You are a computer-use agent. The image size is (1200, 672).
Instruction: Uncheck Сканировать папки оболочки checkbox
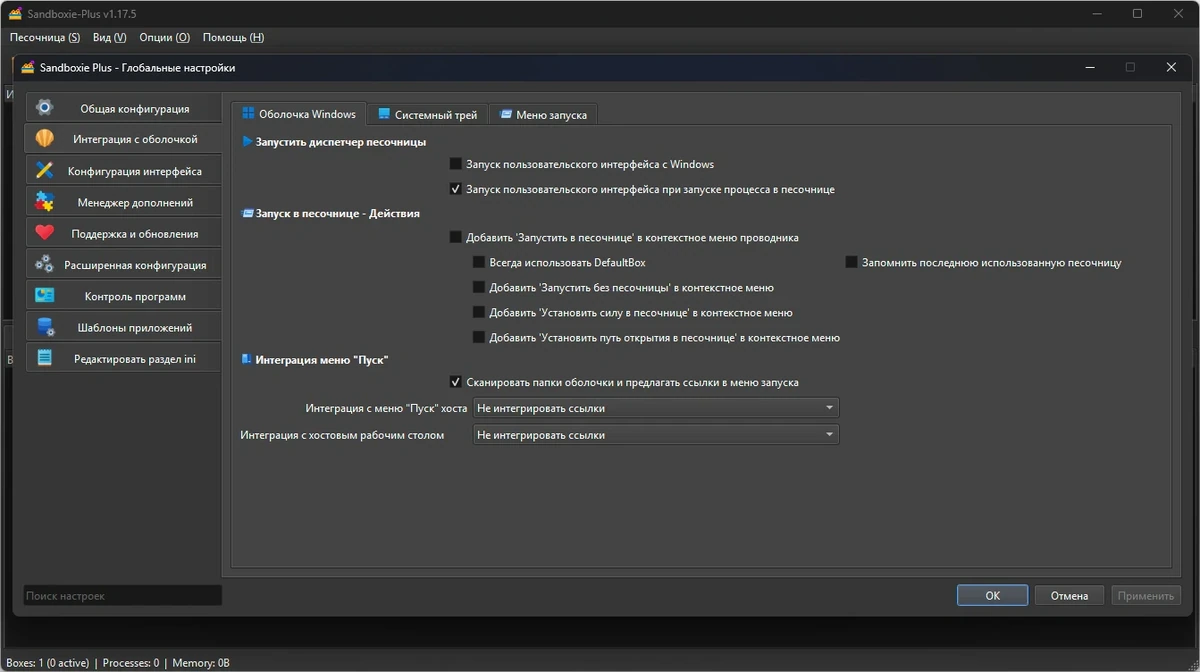(x=456, y=382)
